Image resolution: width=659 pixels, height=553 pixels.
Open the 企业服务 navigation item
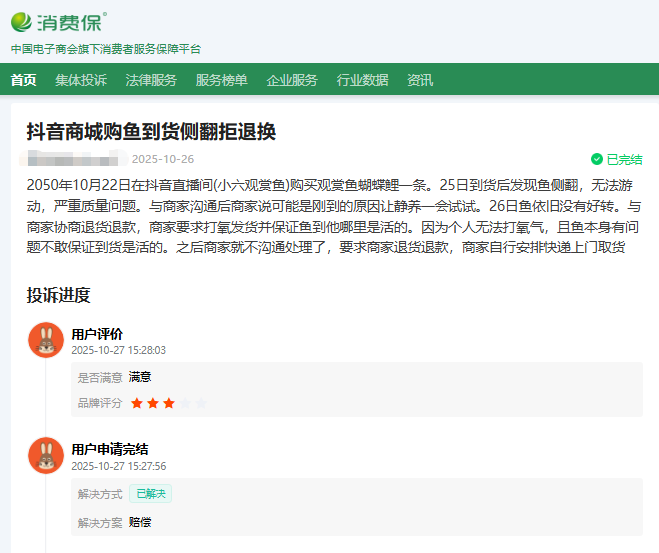[292, 80]
